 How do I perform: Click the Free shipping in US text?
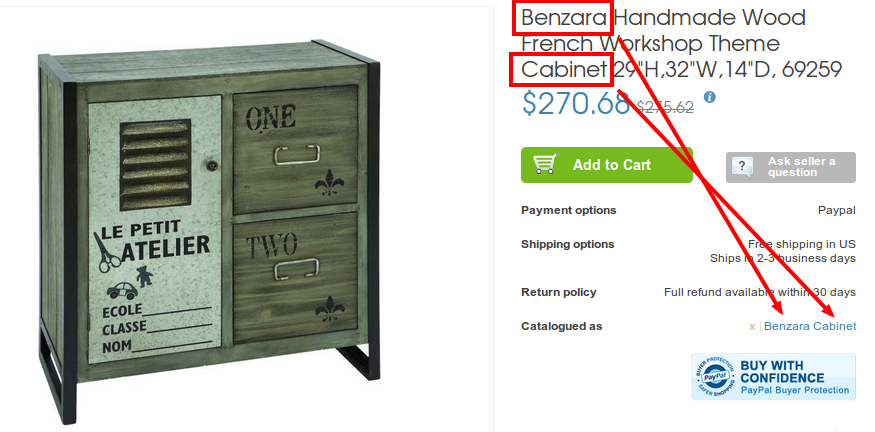click(801, 244)
